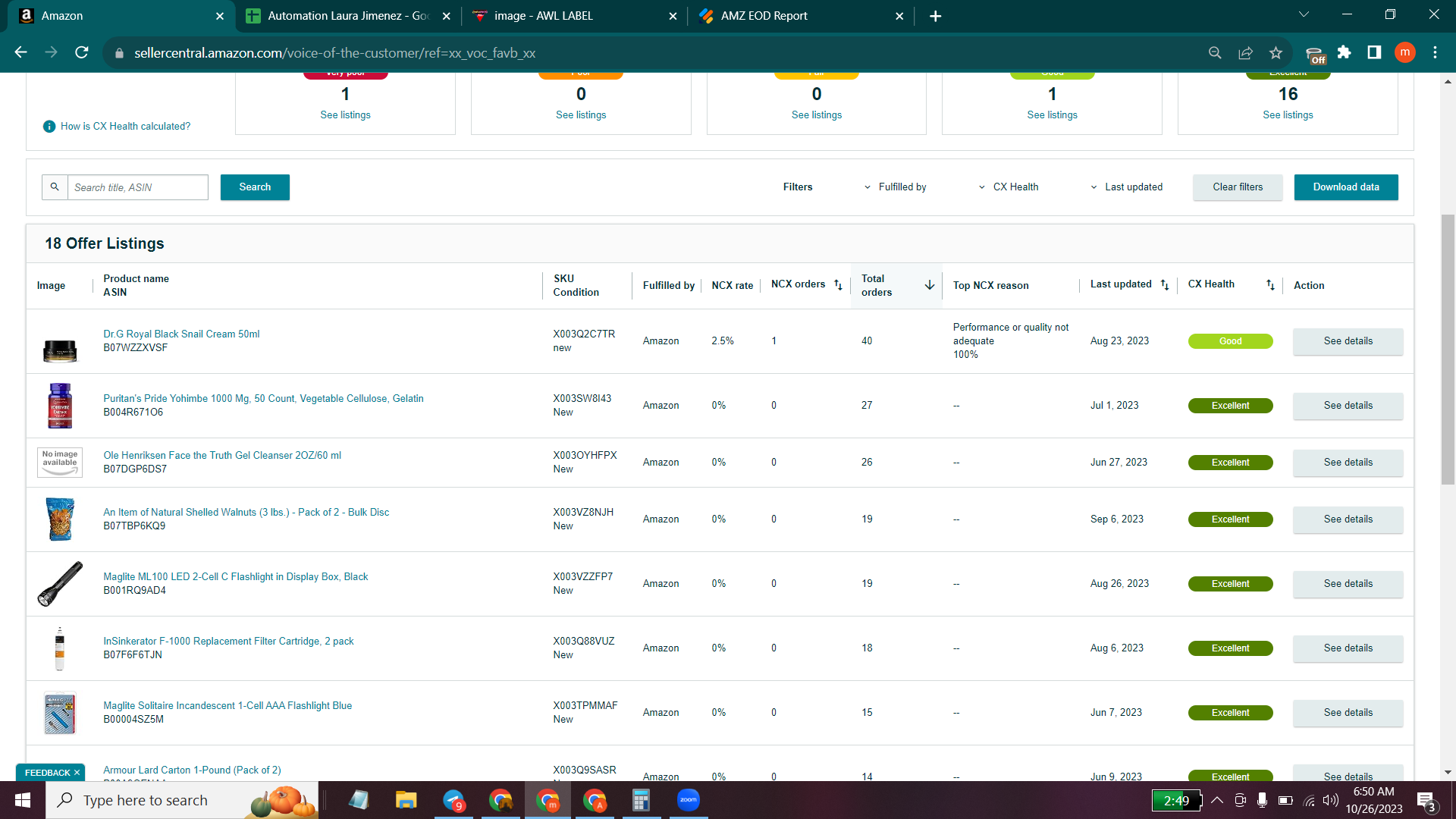Bookmark this page with the star icon
The height and width of the screenshot is (819, 1456).
pyautogui.click(x=1276, y=52)
